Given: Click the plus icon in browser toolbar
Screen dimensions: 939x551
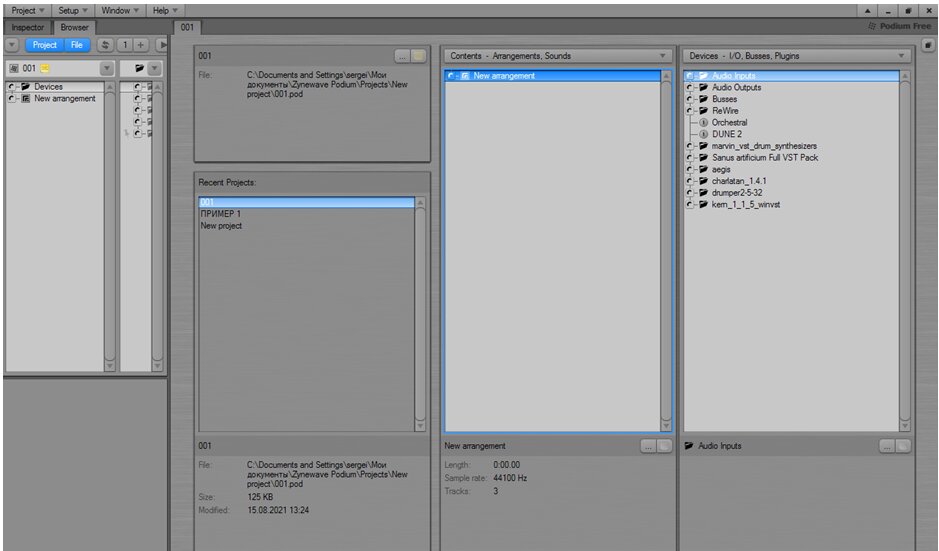Looking at the screenshot, I should (141, 45).
